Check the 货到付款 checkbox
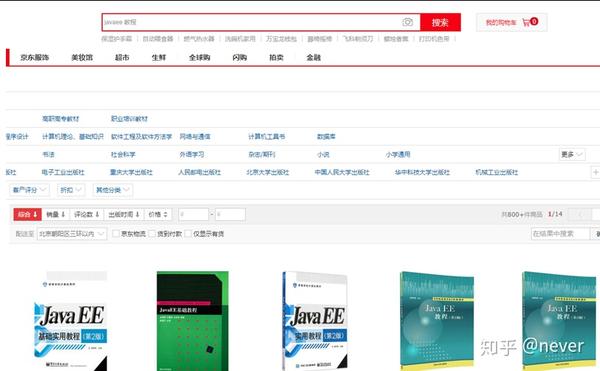The width and height of the screenshot is (600, 371). [152, 233]
